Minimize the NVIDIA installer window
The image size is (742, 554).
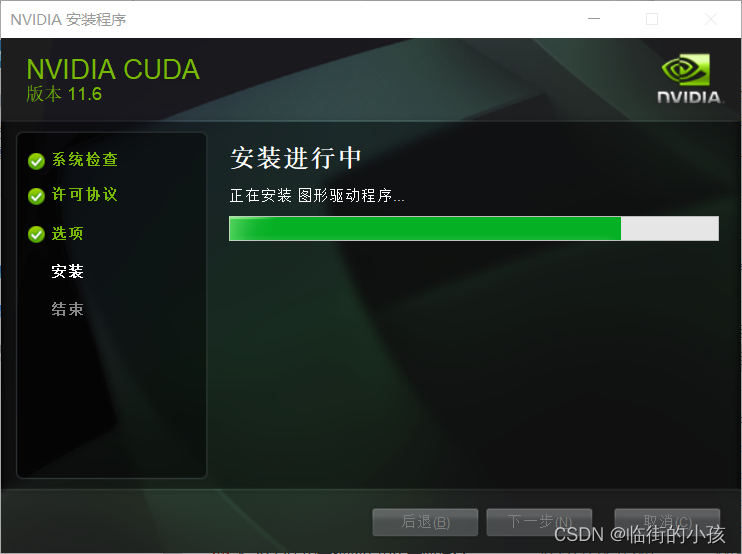[x=594, y=19]
